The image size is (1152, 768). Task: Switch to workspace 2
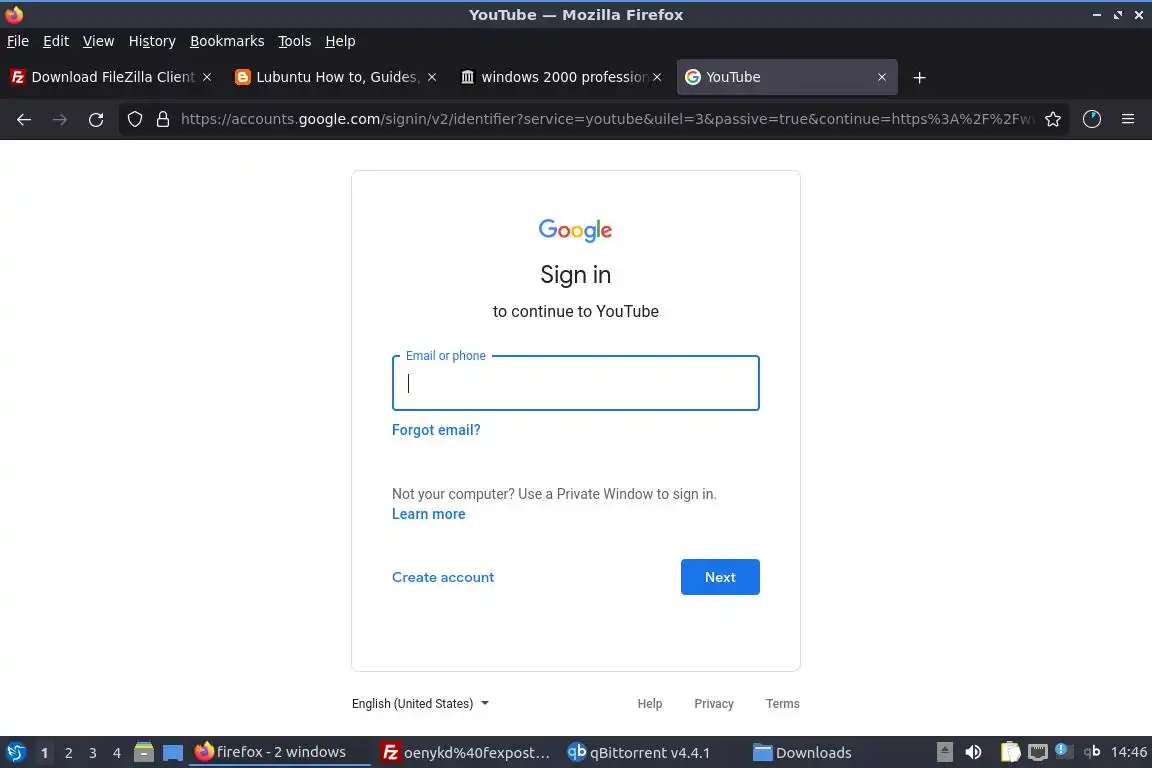(68, 753)
